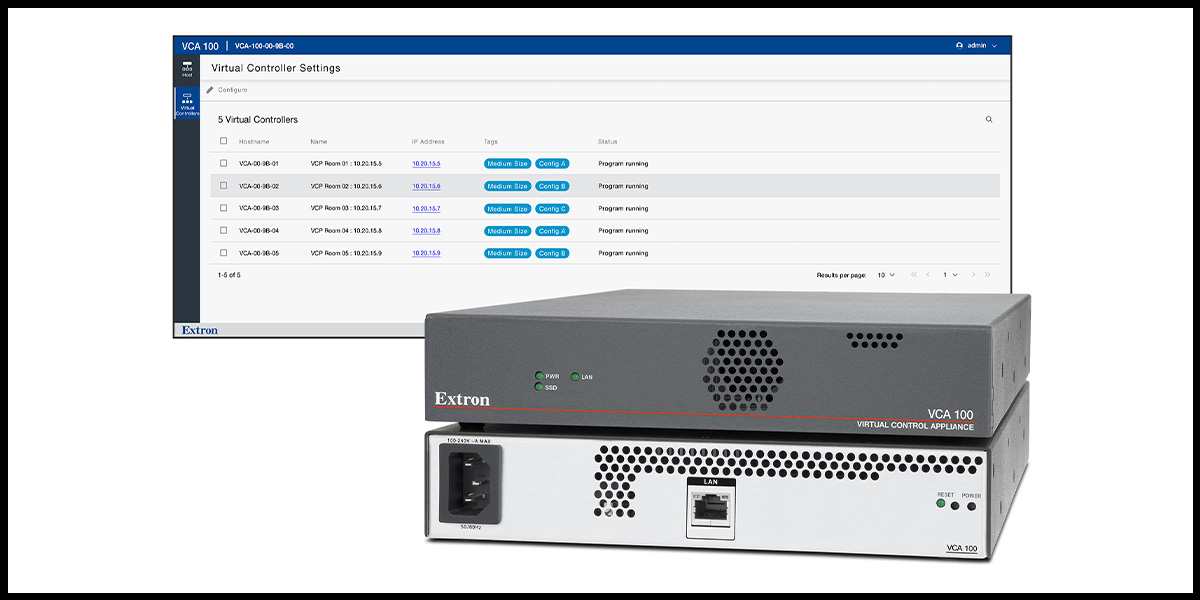Click the Configure button

227,90
